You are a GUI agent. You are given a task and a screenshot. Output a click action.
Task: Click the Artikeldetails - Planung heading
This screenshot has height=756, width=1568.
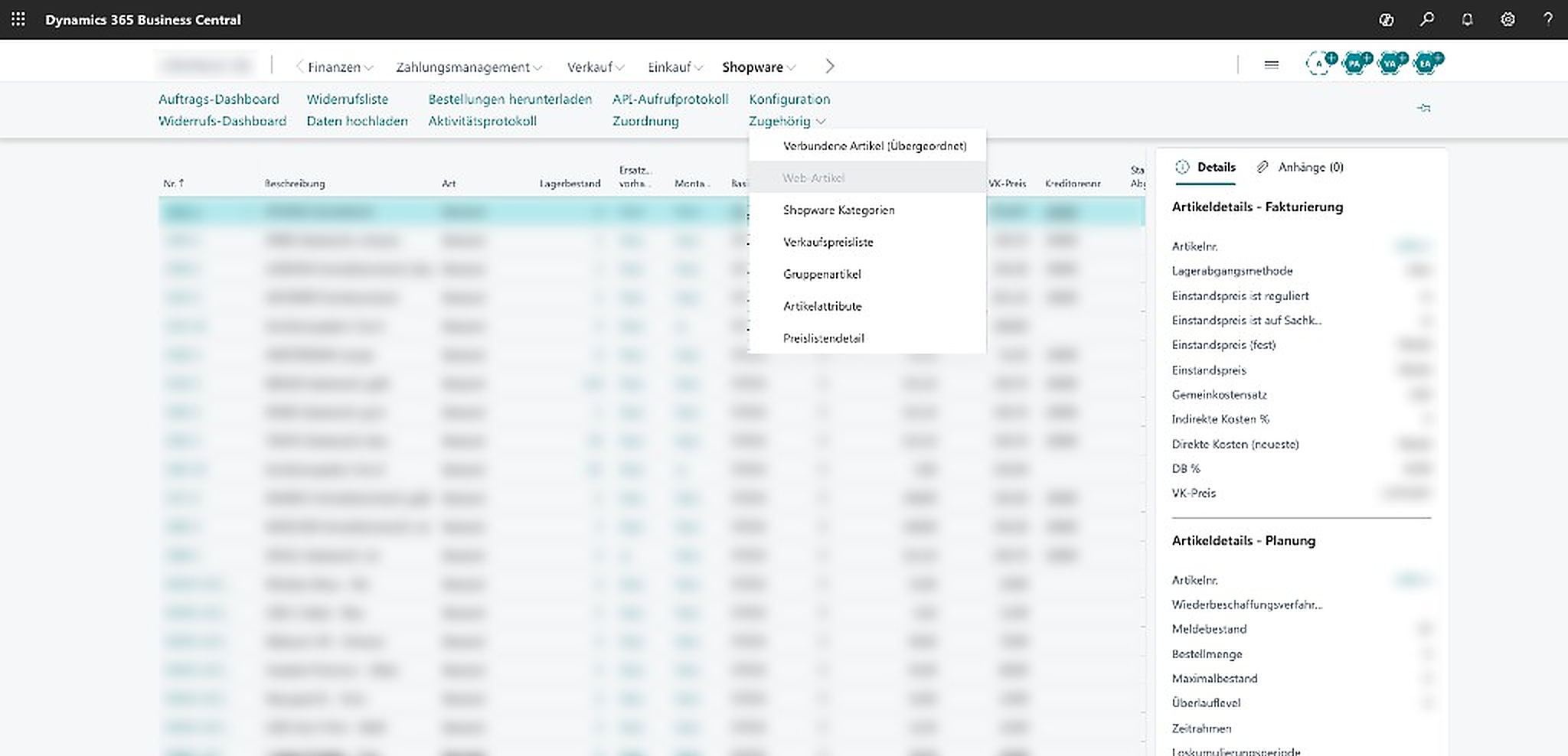pos(1243,540)
